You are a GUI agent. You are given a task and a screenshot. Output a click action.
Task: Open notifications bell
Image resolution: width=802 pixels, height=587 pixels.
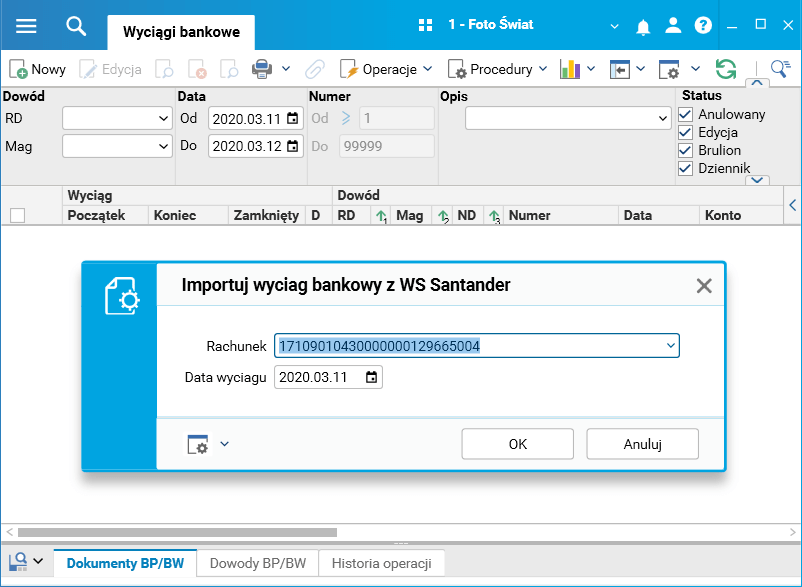point(643,26)
